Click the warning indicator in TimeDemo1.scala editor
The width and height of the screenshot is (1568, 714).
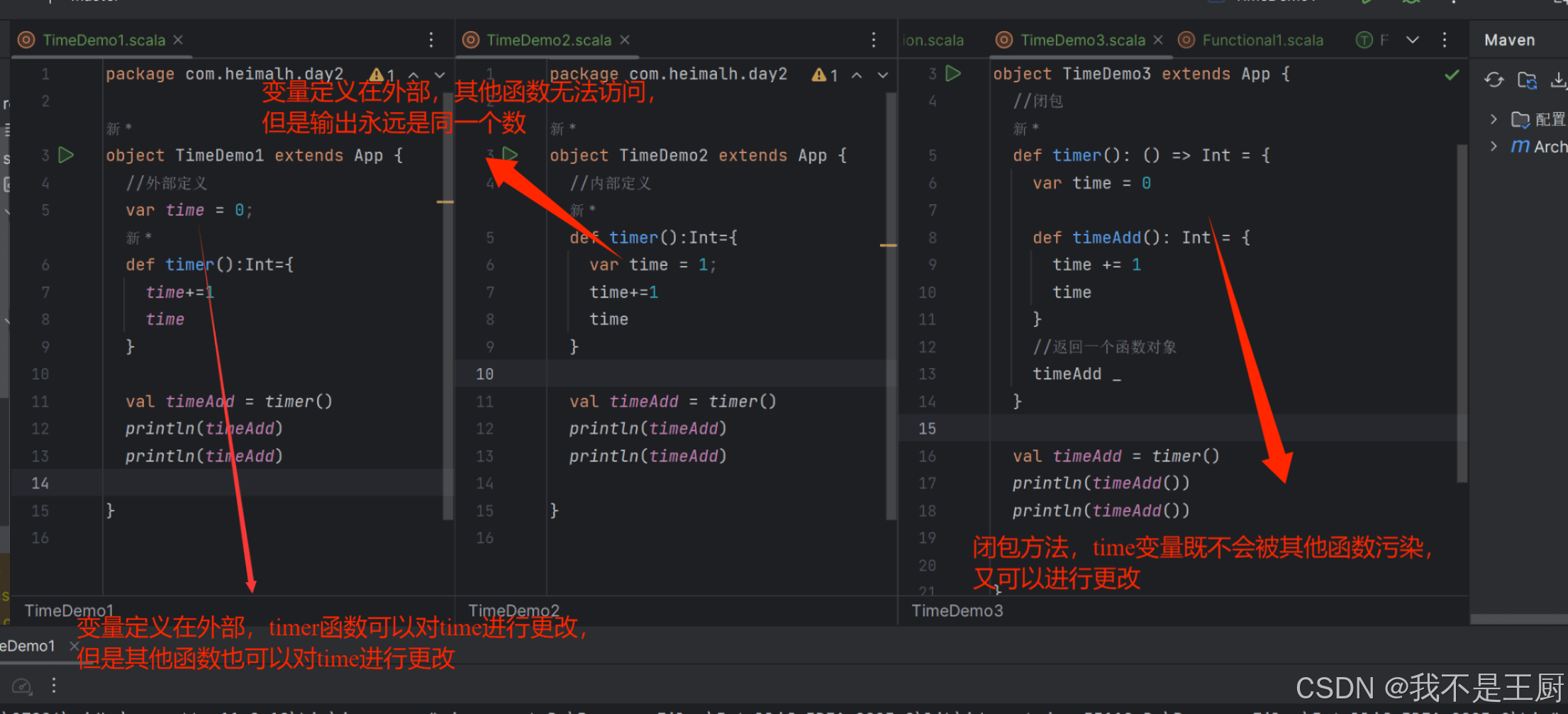[383, 74]
